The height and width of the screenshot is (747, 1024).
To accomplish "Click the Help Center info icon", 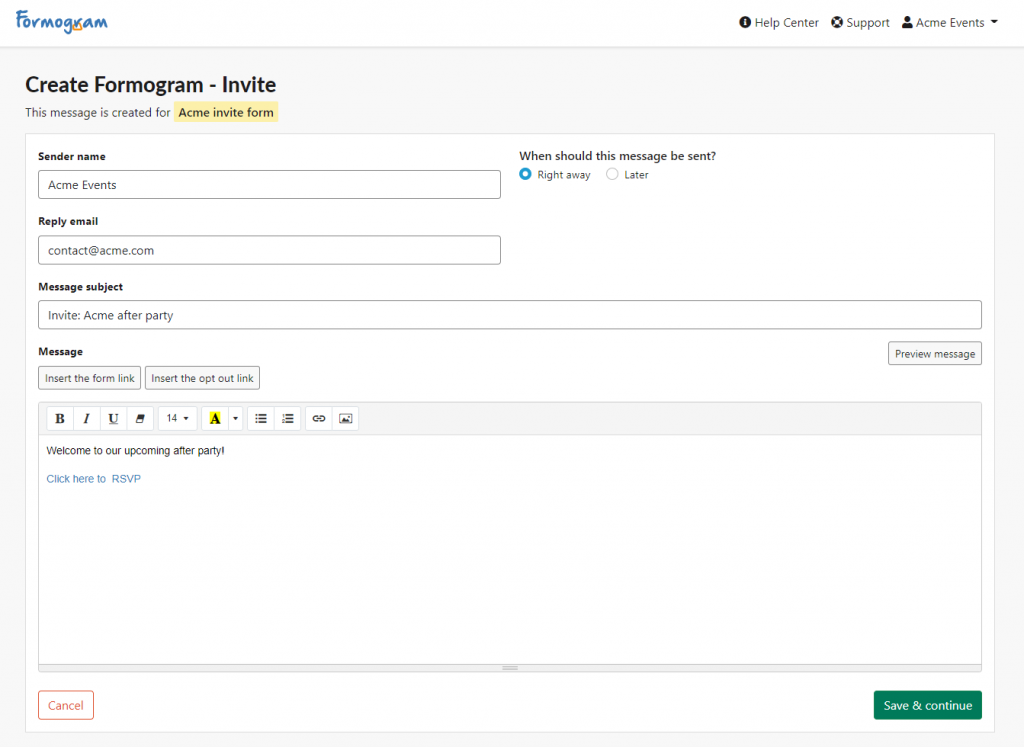I will [x=744, y=22].
